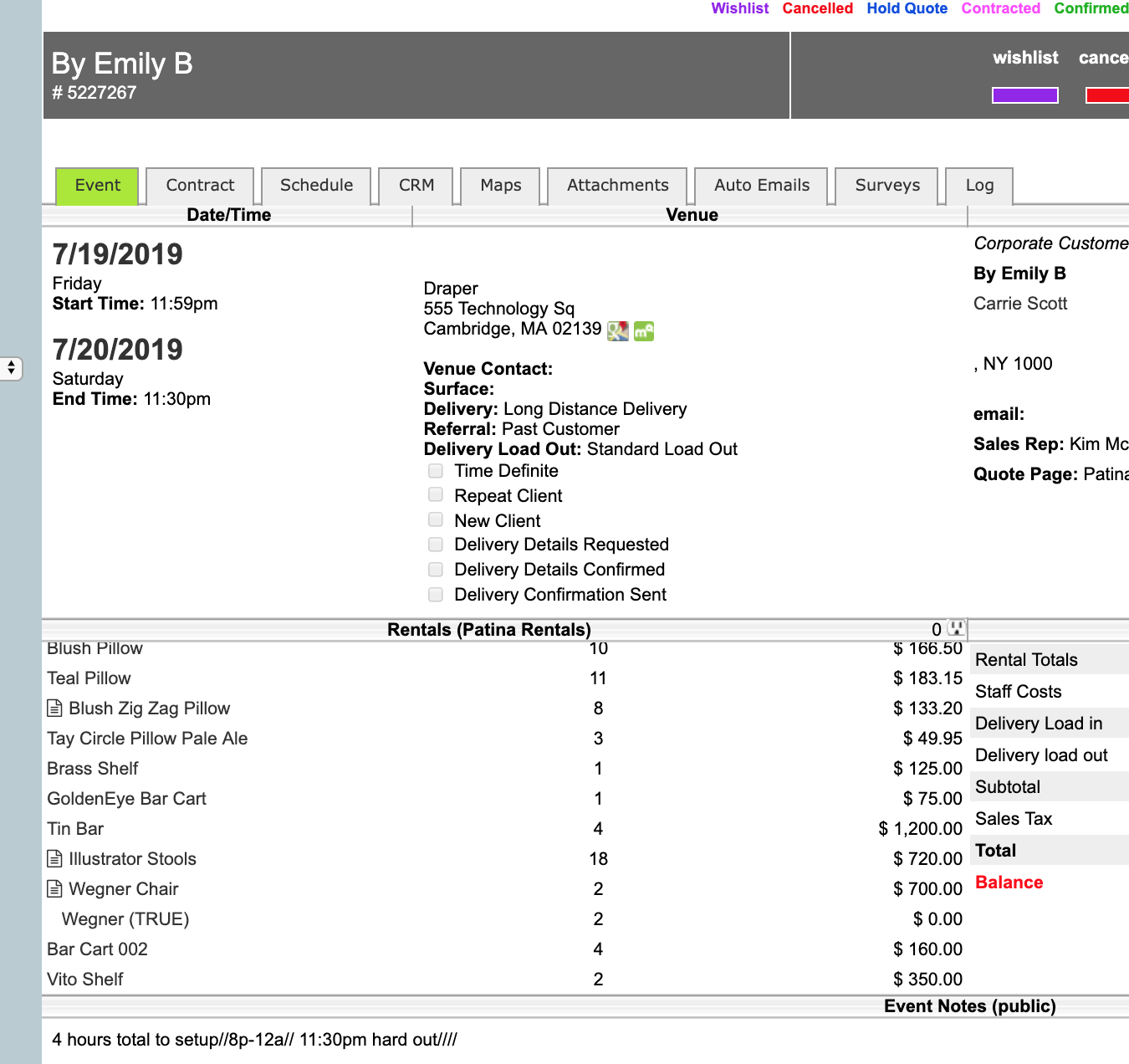Click the green MapQuest icon
This screenshot has width=1129, height=1064.
click(643, 330)
